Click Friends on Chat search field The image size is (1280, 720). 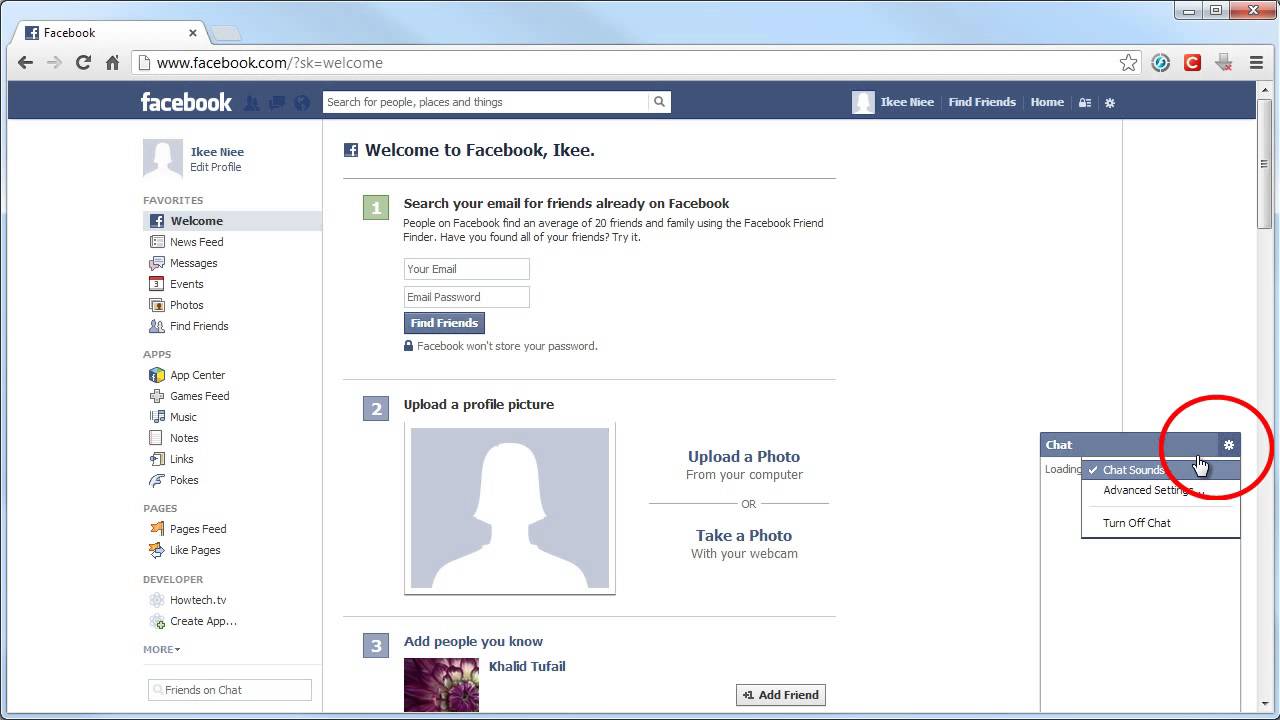click(230, 690)
